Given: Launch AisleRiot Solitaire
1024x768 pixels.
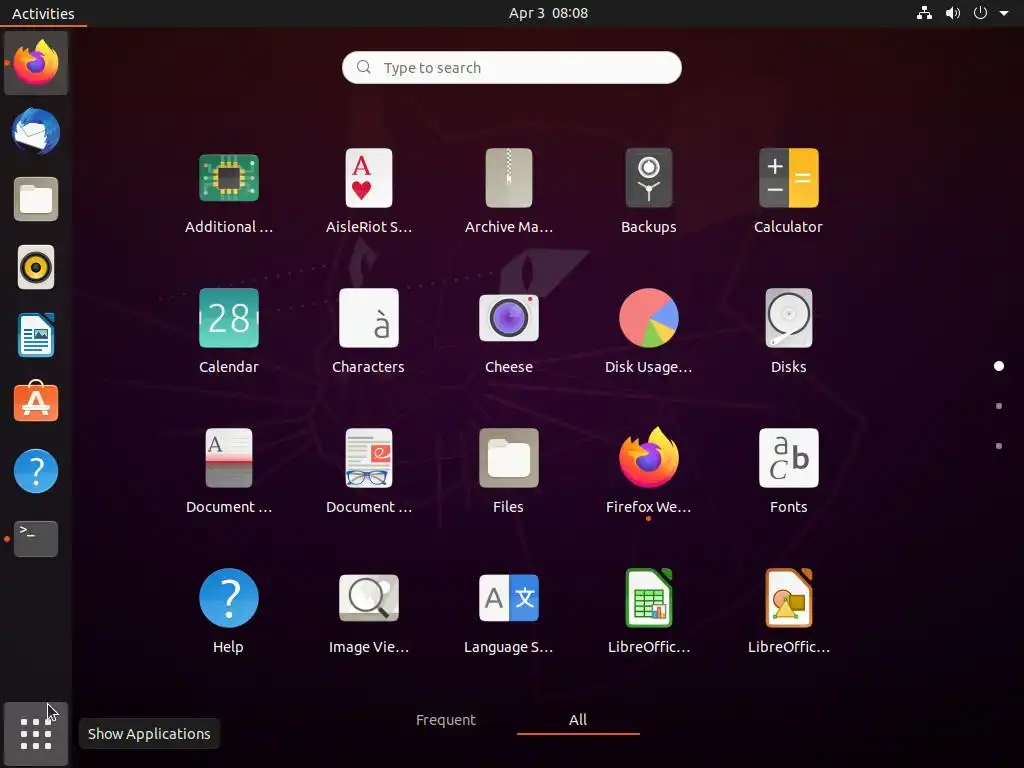Looking at the screenshot, I should pyautogui.click(x=368, y=190).
